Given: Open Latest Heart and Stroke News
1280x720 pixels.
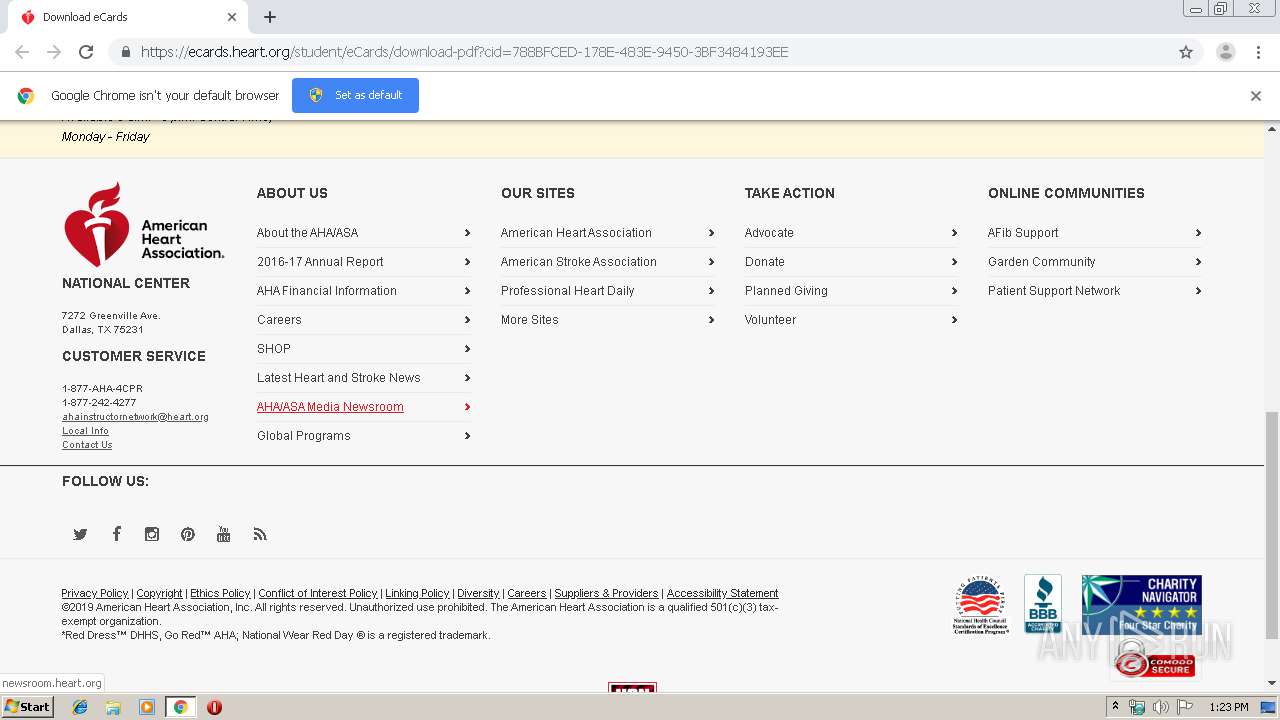Looking at the screenshot, I should pyautogui.click(x=339, y=378).
